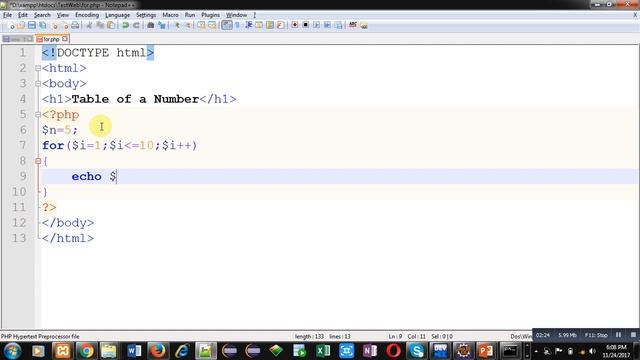Viewport: 640px width, 360px height.
Task: Click the Document Map toolbar icon
Action: (270, 25)
